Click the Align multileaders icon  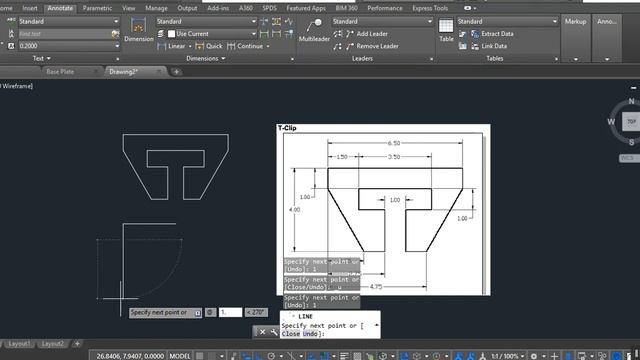point(337,34)
